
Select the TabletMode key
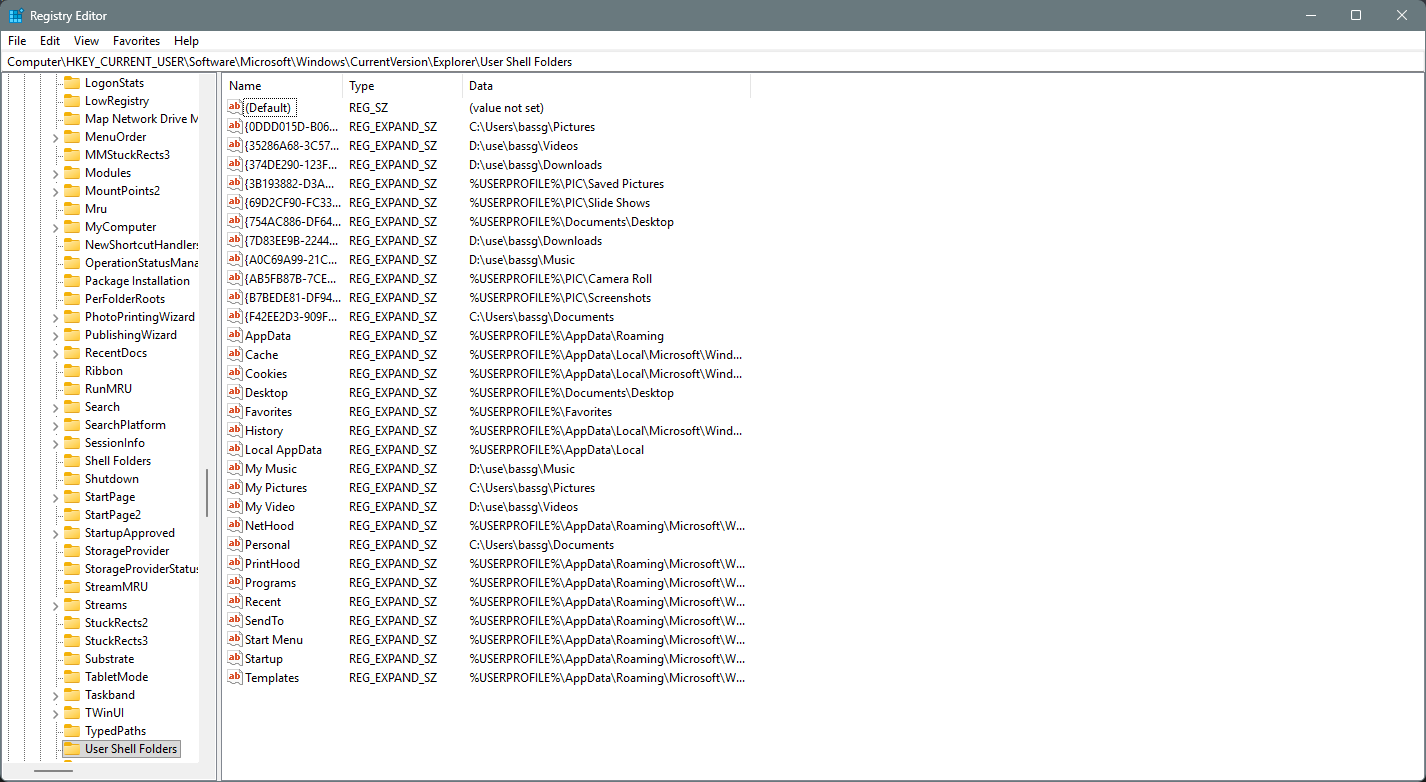click(x=116, y=677)
